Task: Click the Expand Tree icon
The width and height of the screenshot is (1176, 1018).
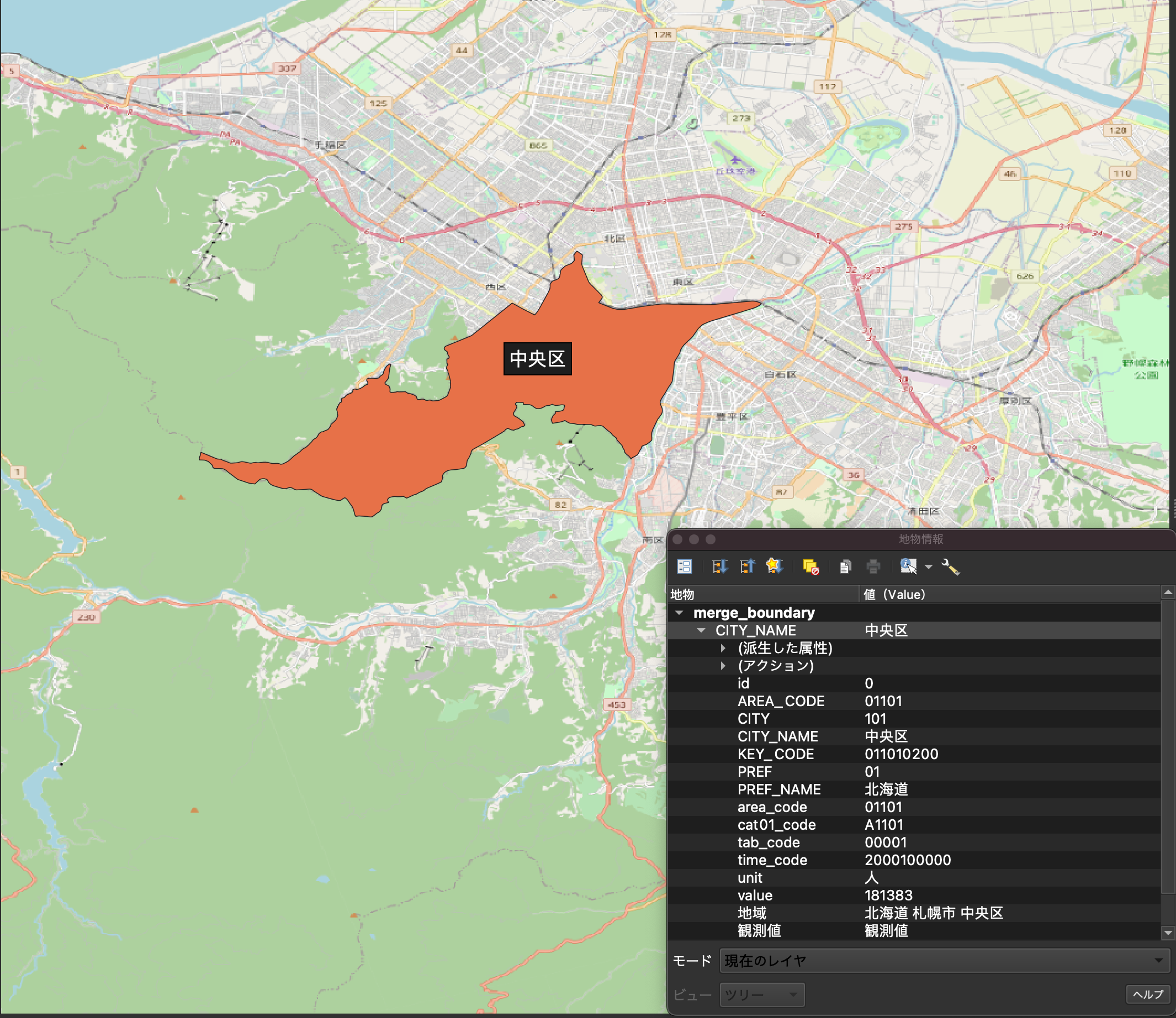Action: pyautogui.click(x=720, y=566)
